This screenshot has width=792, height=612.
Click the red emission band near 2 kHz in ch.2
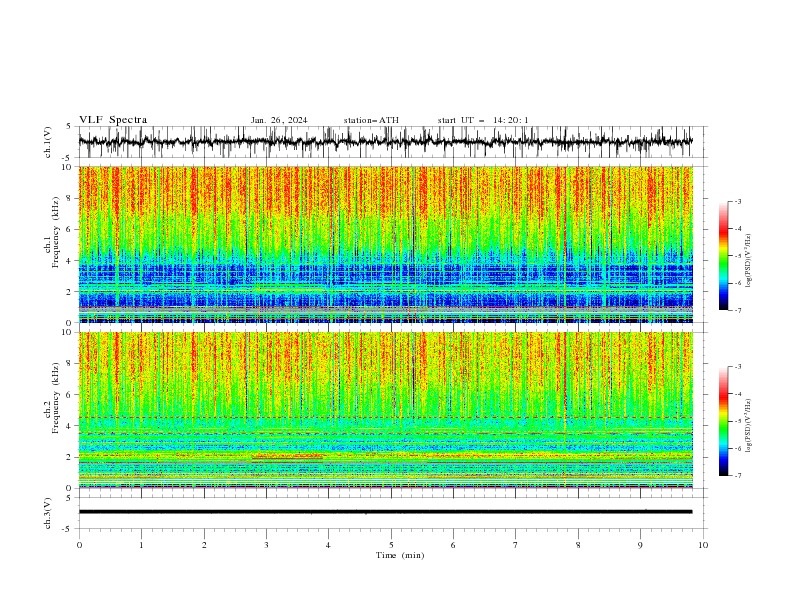click(x=287, y=457)
